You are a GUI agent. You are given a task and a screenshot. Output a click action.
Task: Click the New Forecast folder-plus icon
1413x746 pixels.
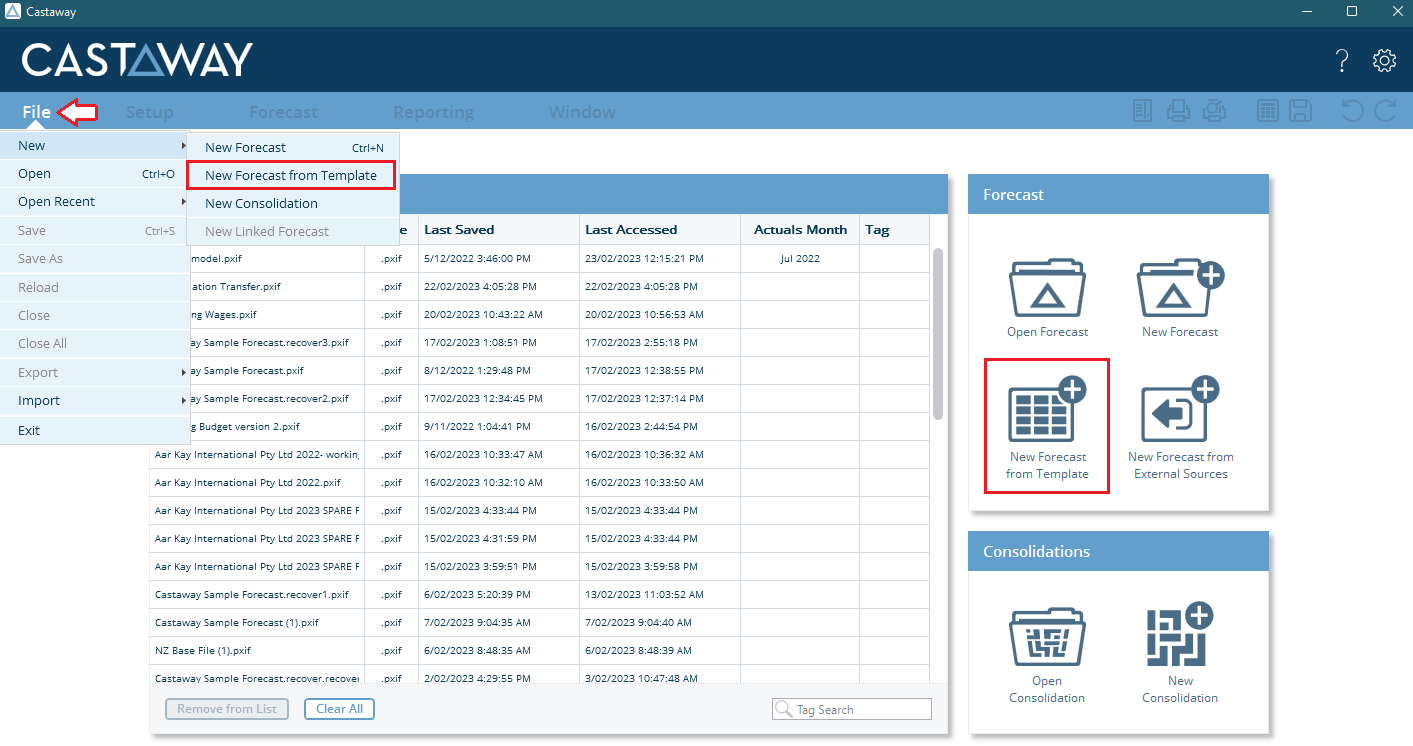click(x=1180, y=288)
